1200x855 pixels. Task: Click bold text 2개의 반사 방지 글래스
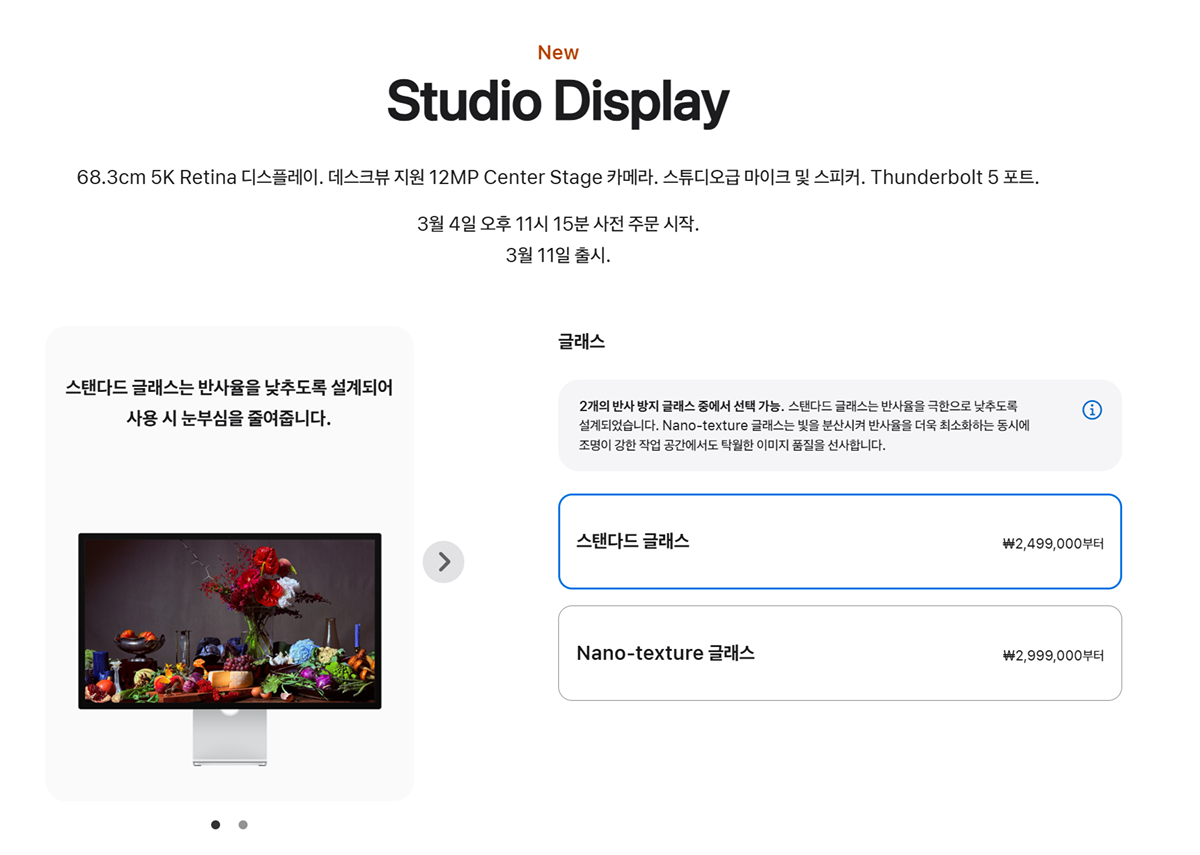pyautogui.click(x=680, y=406)
